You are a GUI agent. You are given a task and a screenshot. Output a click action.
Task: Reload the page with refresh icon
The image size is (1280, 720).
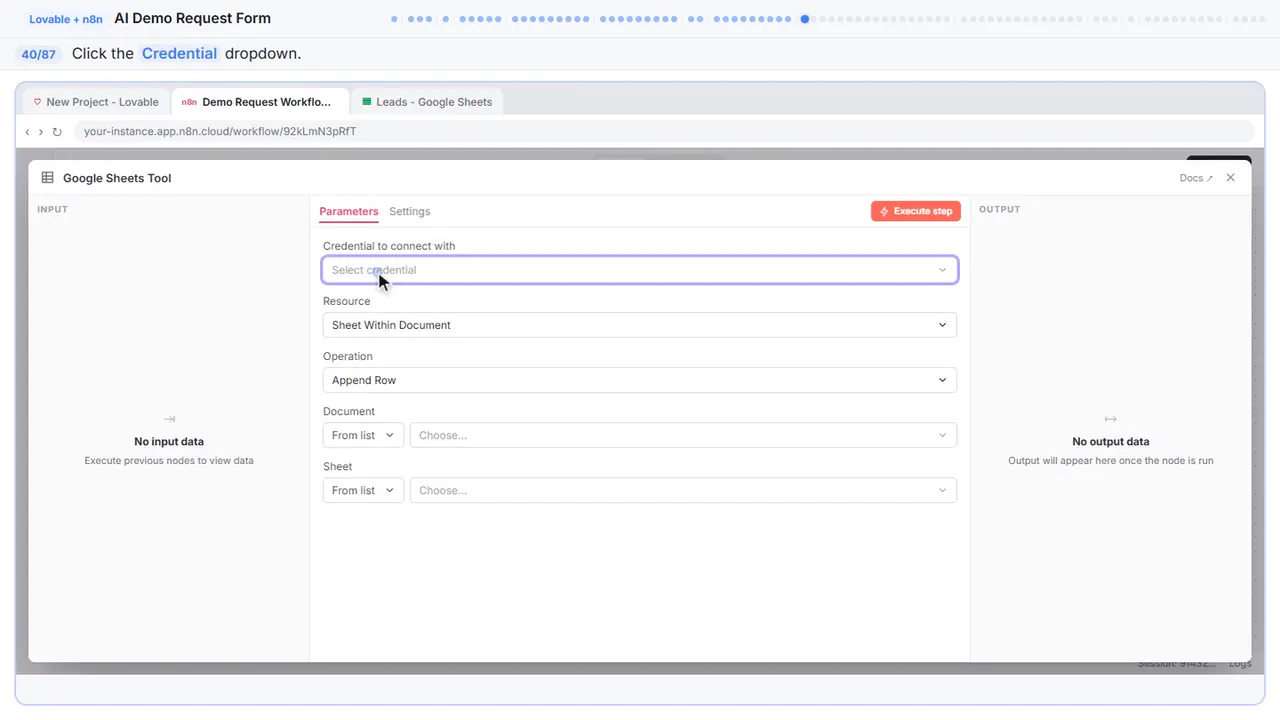pos(57,131)
